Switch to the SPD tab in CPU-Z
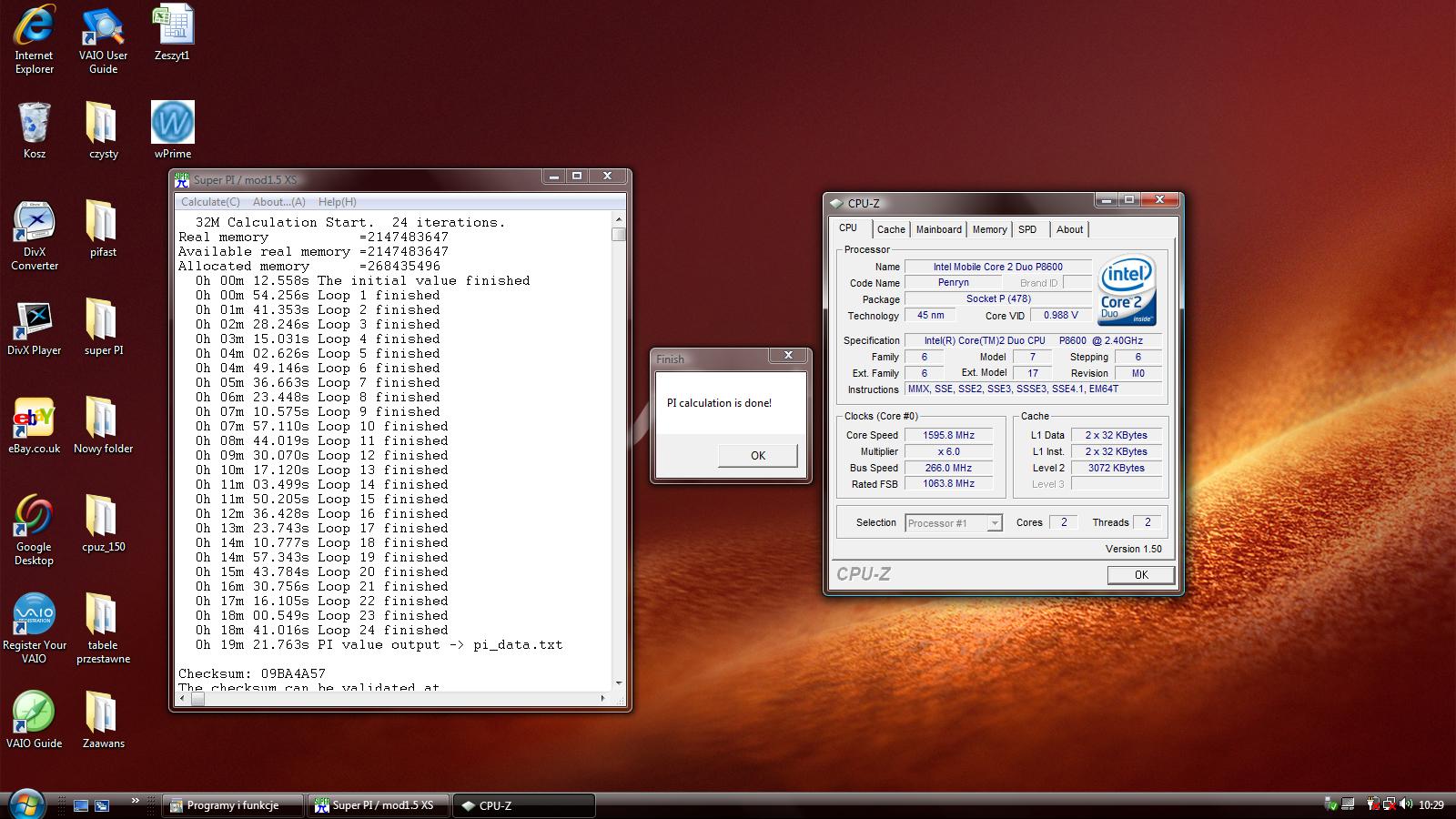The height and width of the screenshot is (819, 1456). tap(1027, 229)
